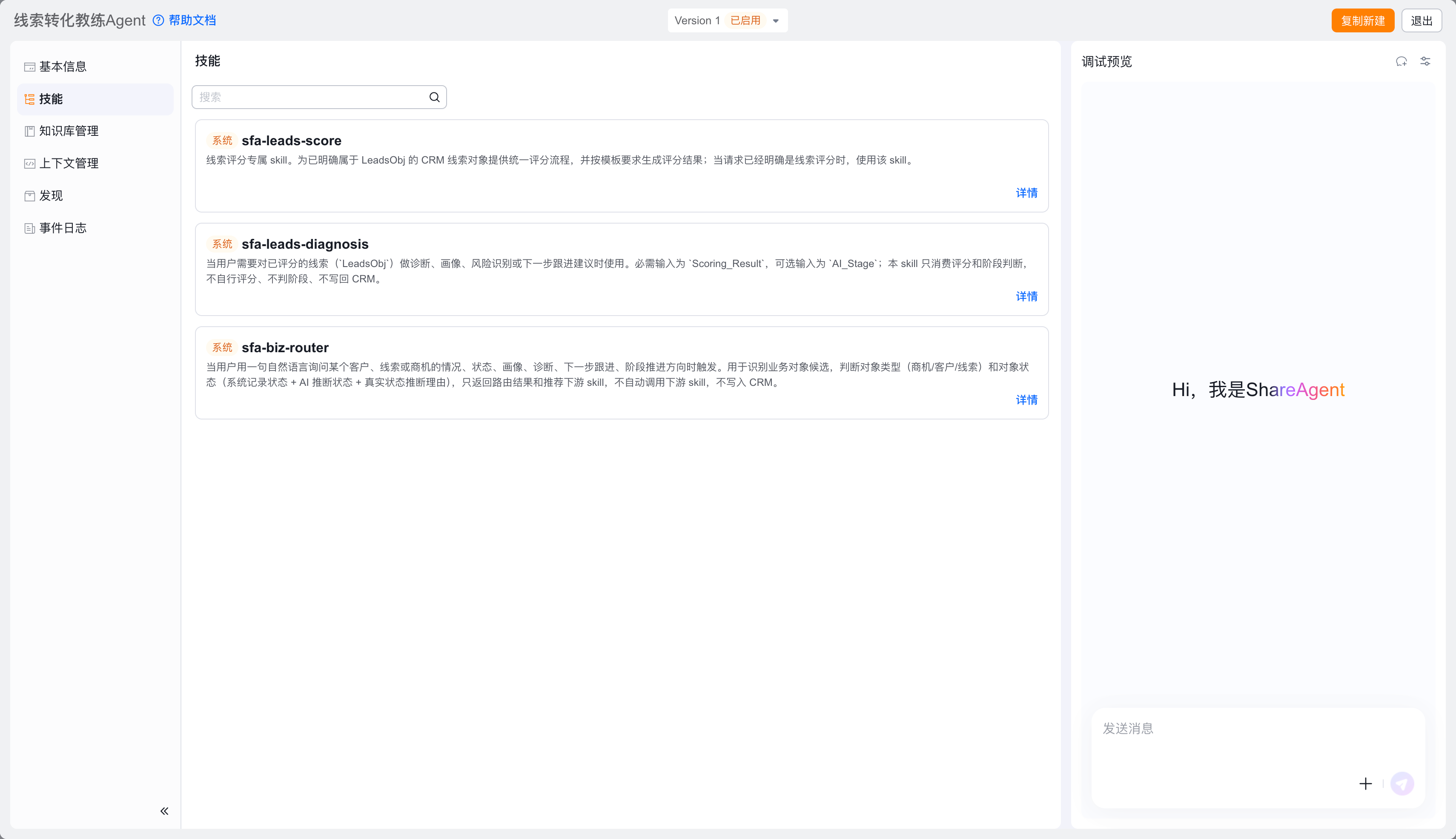This screenshot has width=1456, height=839.
Task: Click the help question mark icon
Action: pos(158,21)
